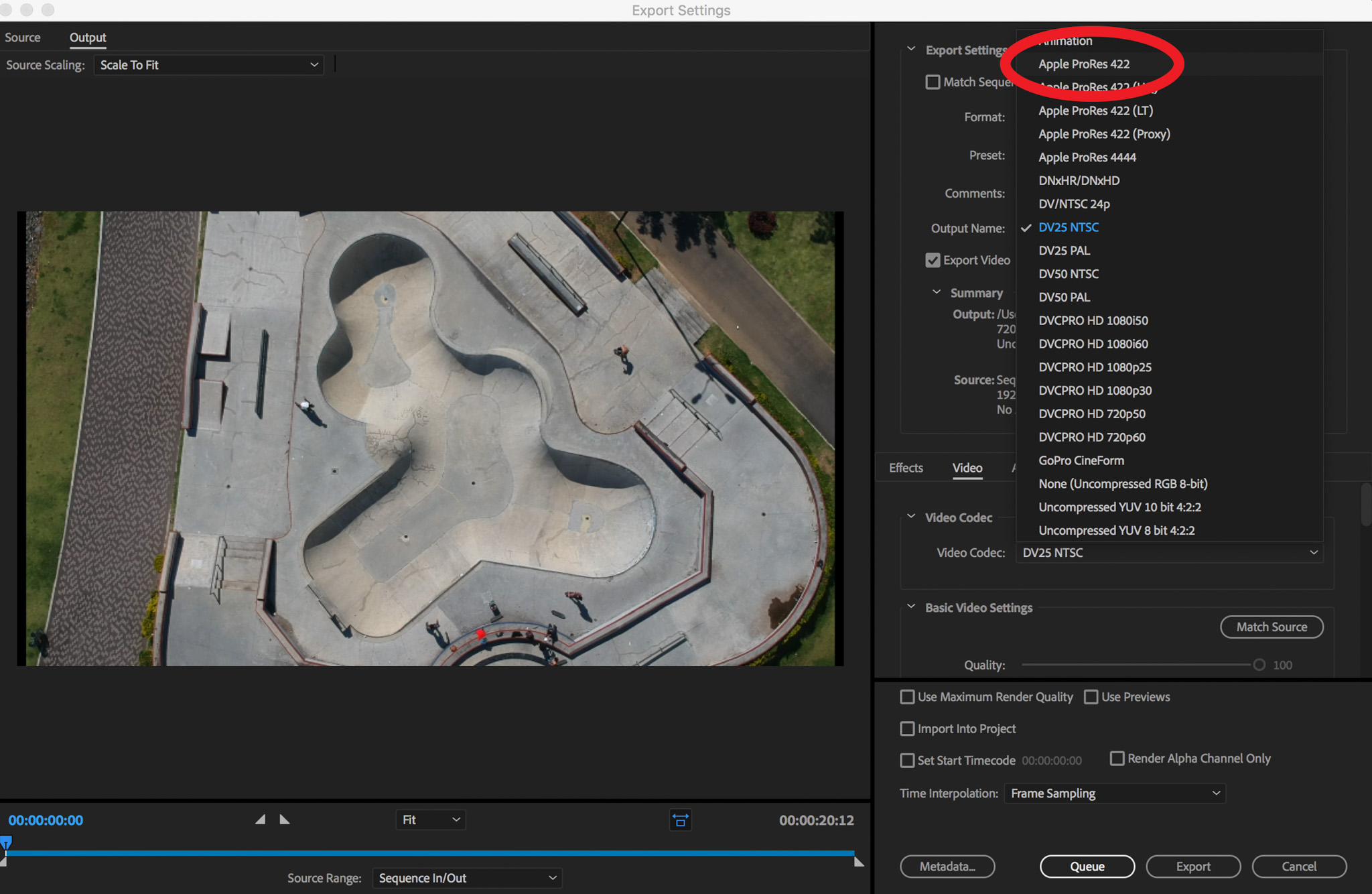The image size is (1372, 894).
Task: Click the Set Out Point triangle icon
Action: coord(284,819)
